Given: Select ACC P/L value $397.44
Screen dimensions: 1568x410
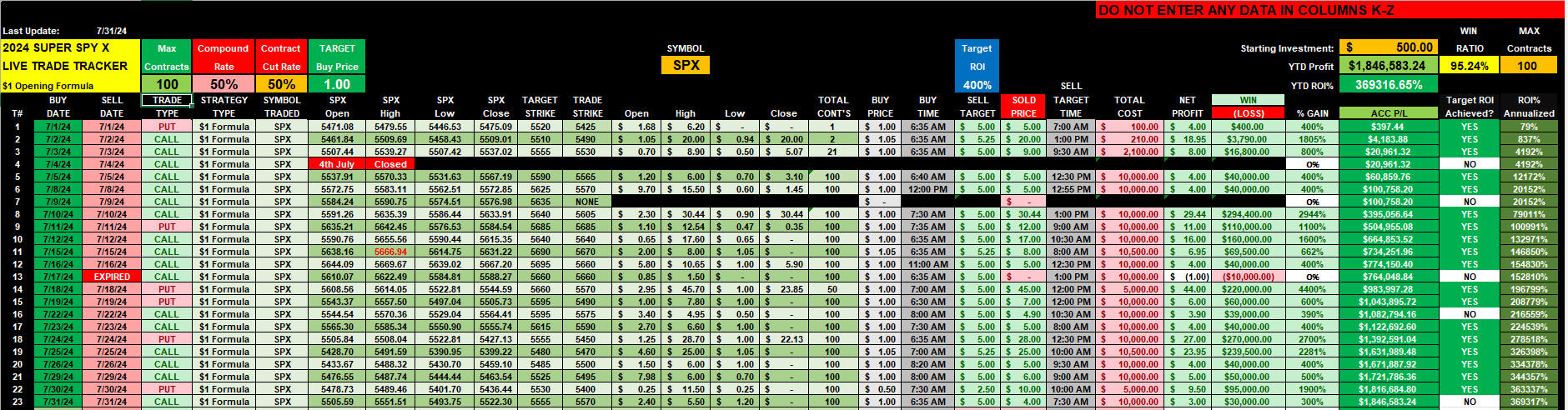Looking at the screenshot, I should (x=1389, y=127).
